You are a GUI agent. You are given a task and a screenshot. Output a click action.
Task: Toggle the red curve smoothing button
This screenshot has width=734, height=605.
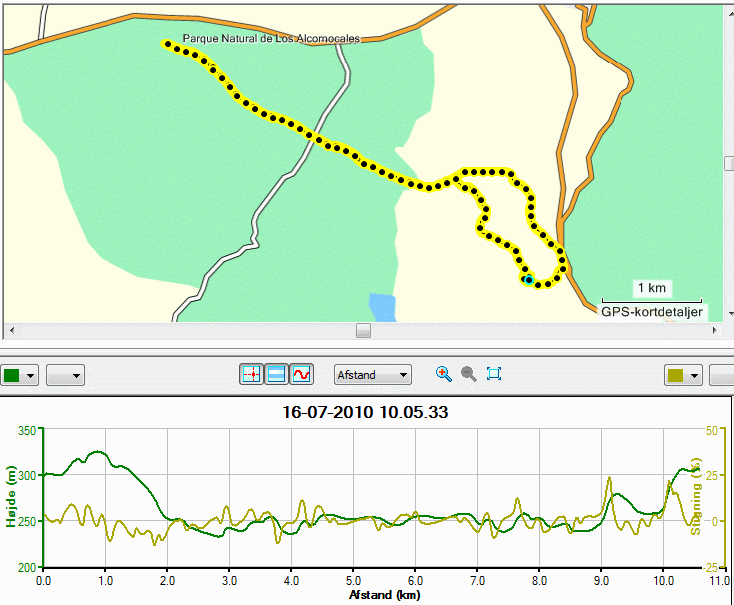pyautogui.click(x=301, y=375)
